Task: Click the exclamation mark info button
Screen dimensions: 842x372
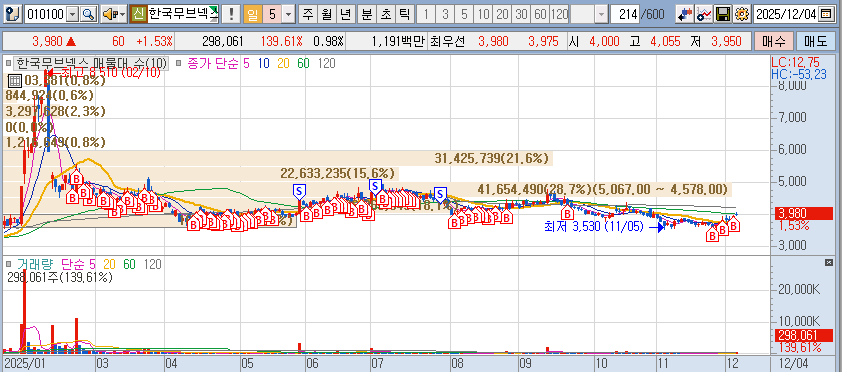Action: tap(231, 14)
